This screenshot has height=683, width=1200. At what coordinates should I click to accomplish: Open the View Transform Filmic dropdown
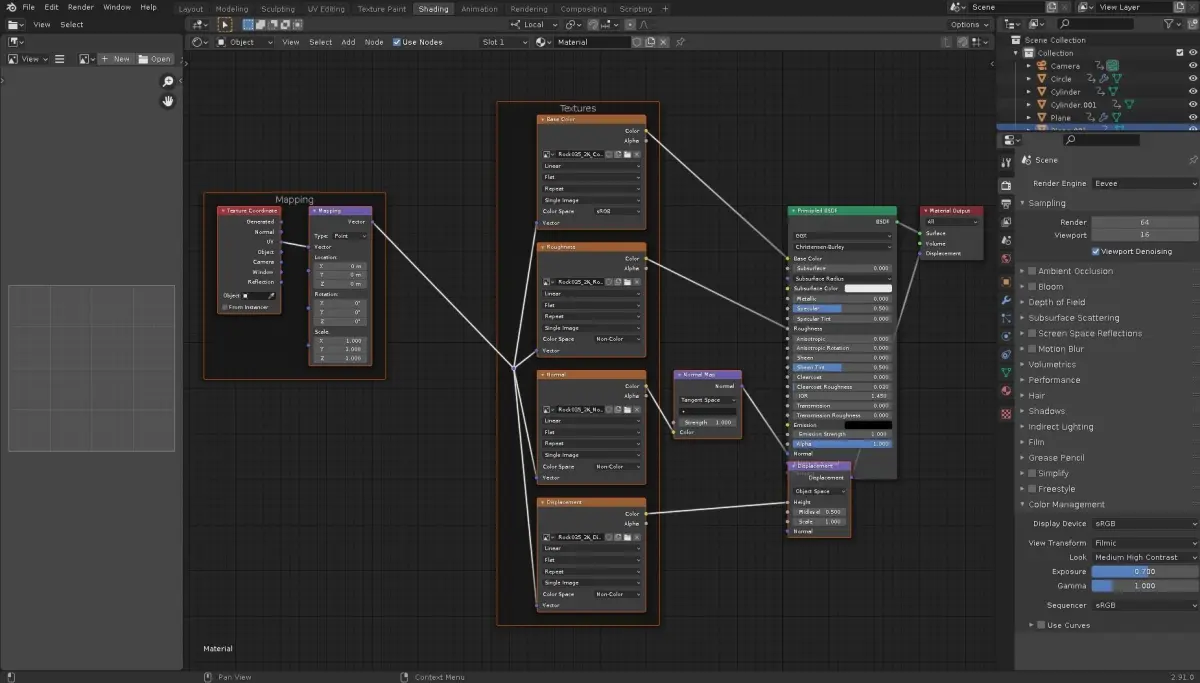(1145, 543)
